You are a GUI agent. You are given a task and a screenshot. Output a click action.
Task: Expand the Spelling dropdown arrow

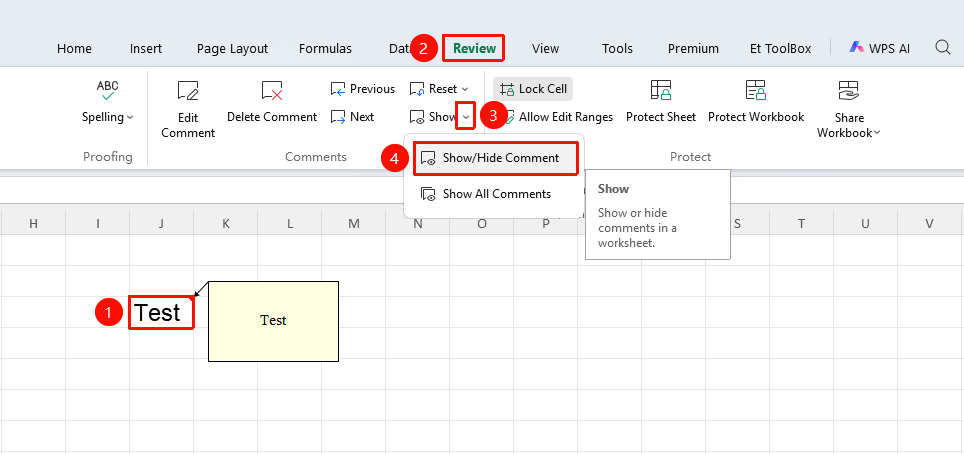coord(130,117)
